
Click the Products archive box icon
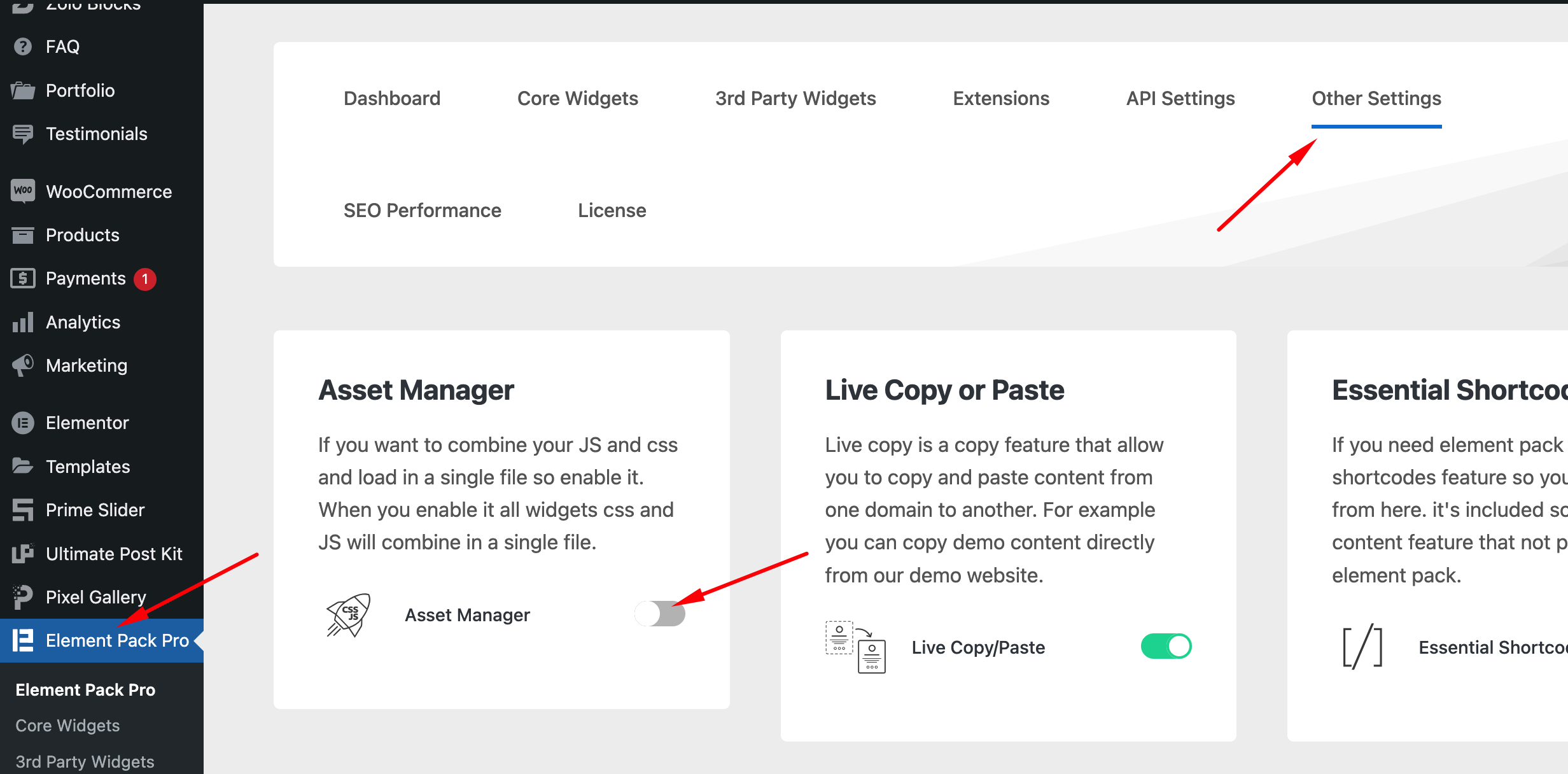[x=23, y=235]
